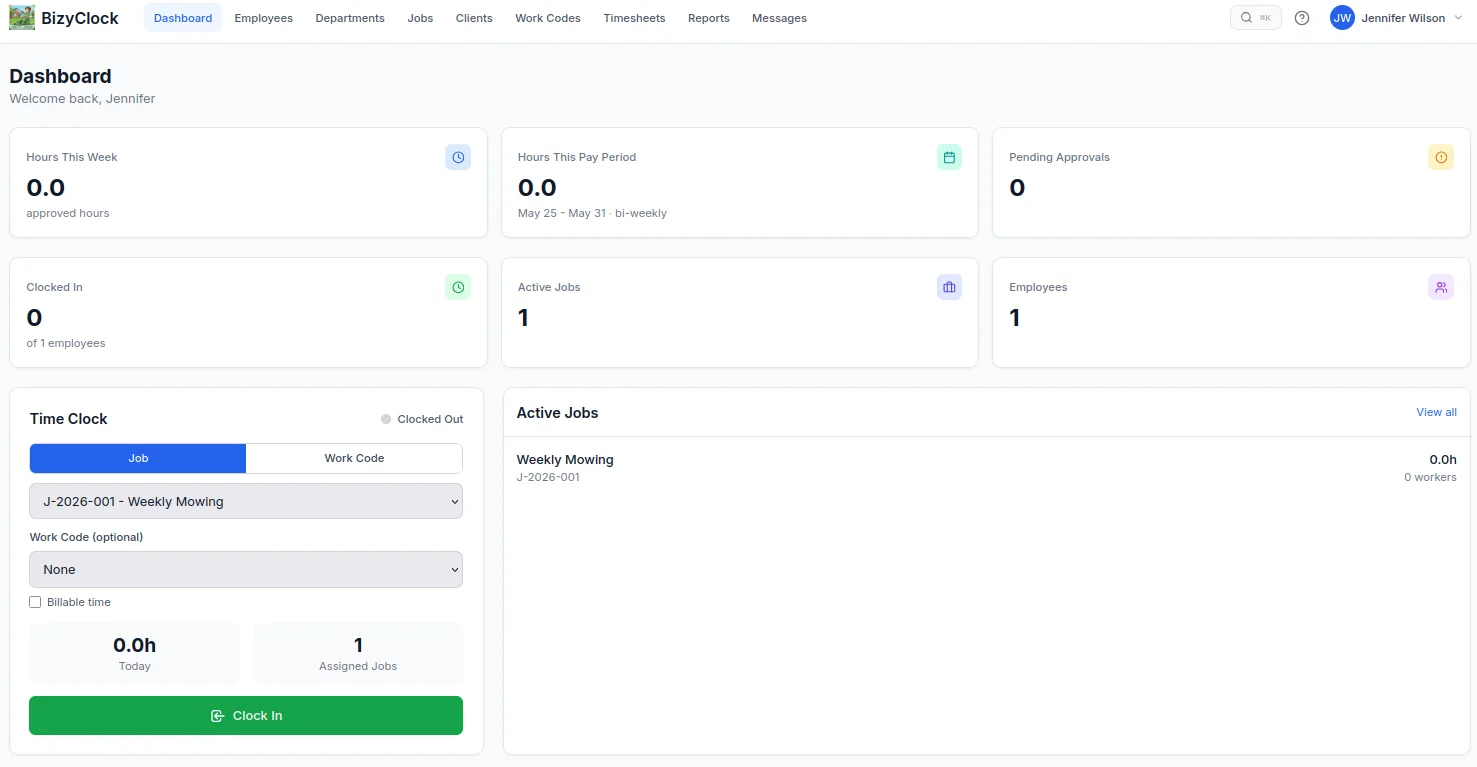Click the search box in the header

tap(1256, 18)
